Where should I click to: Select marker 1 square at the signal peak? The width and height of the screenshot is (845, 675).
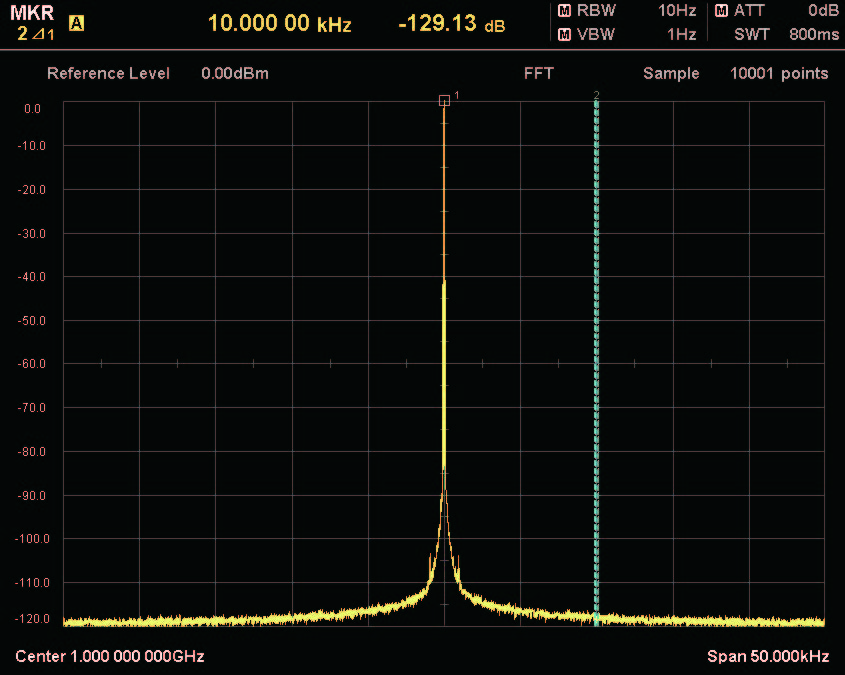click(x=444, y=100)
